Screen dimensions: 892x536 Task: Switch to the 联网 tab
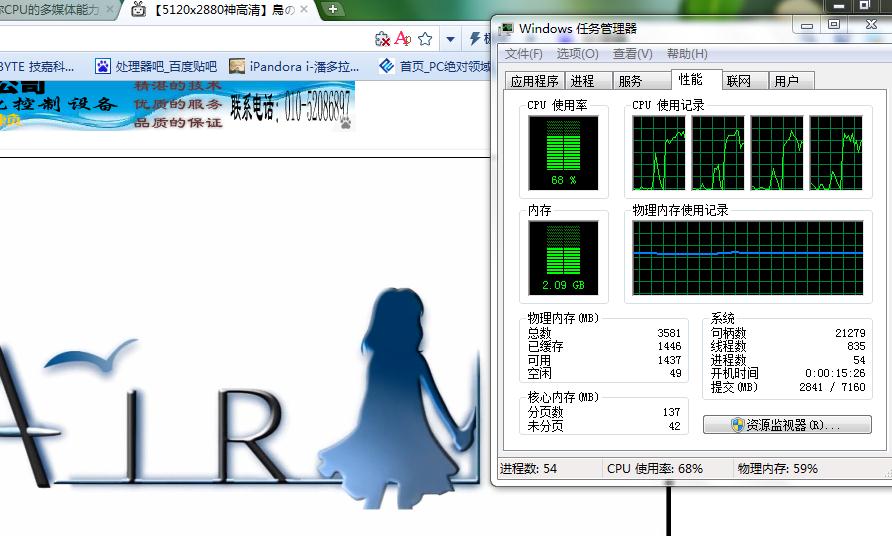tap(745, 81)
